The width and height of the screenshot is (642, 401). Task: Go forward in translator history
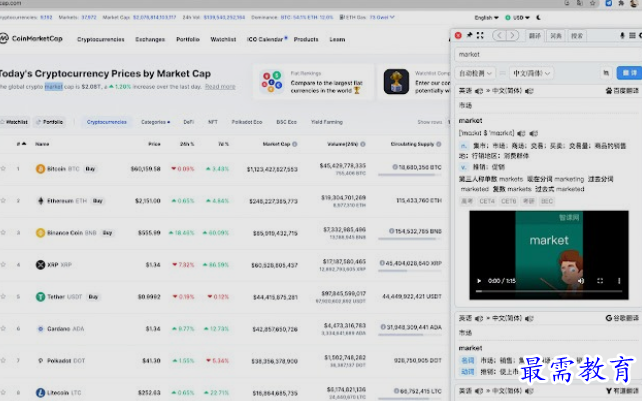tap(512, 36)
